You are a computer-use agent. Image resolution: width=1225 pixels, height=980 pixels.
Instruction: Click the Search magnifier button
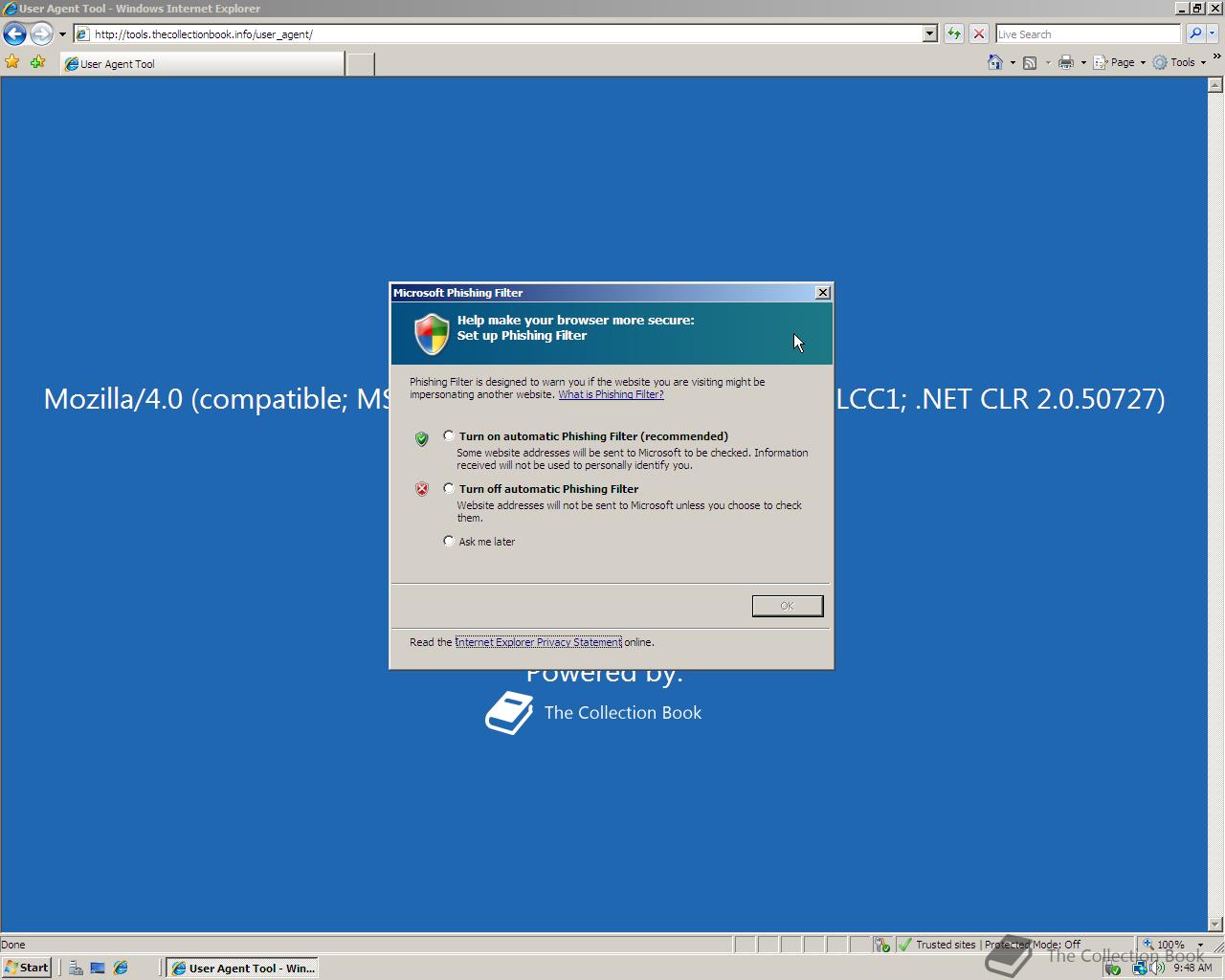pyautogui.click(x=1195, y=33)
